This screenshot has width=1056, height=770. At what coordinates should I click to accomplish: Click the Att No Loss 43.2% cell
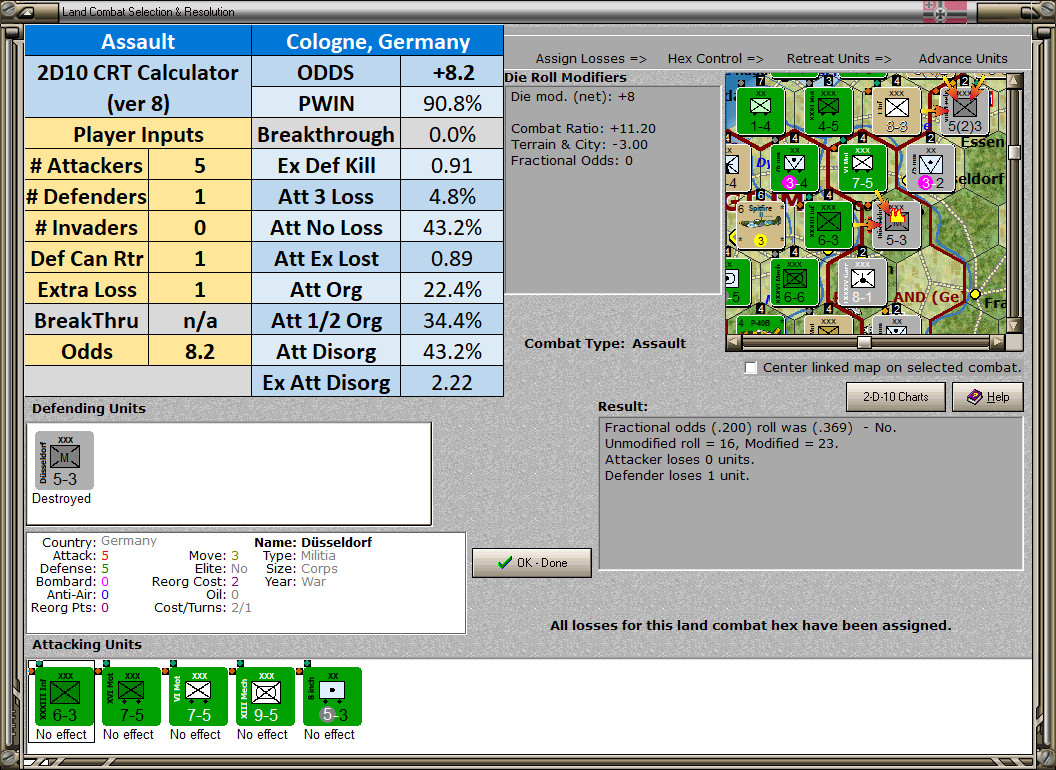(452, 228)
